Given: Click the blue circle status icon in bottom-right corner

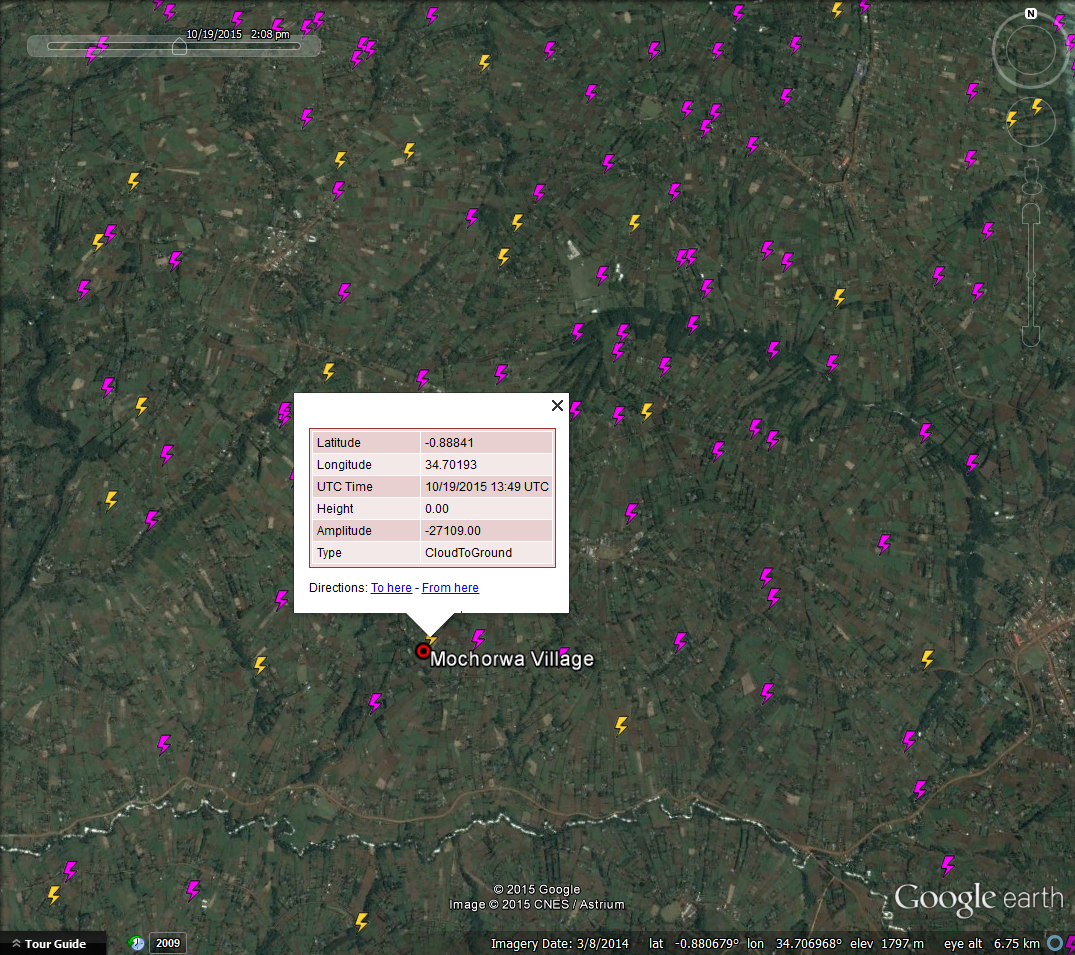Looking at the screenshot, I should click(x=1054, y=943).
